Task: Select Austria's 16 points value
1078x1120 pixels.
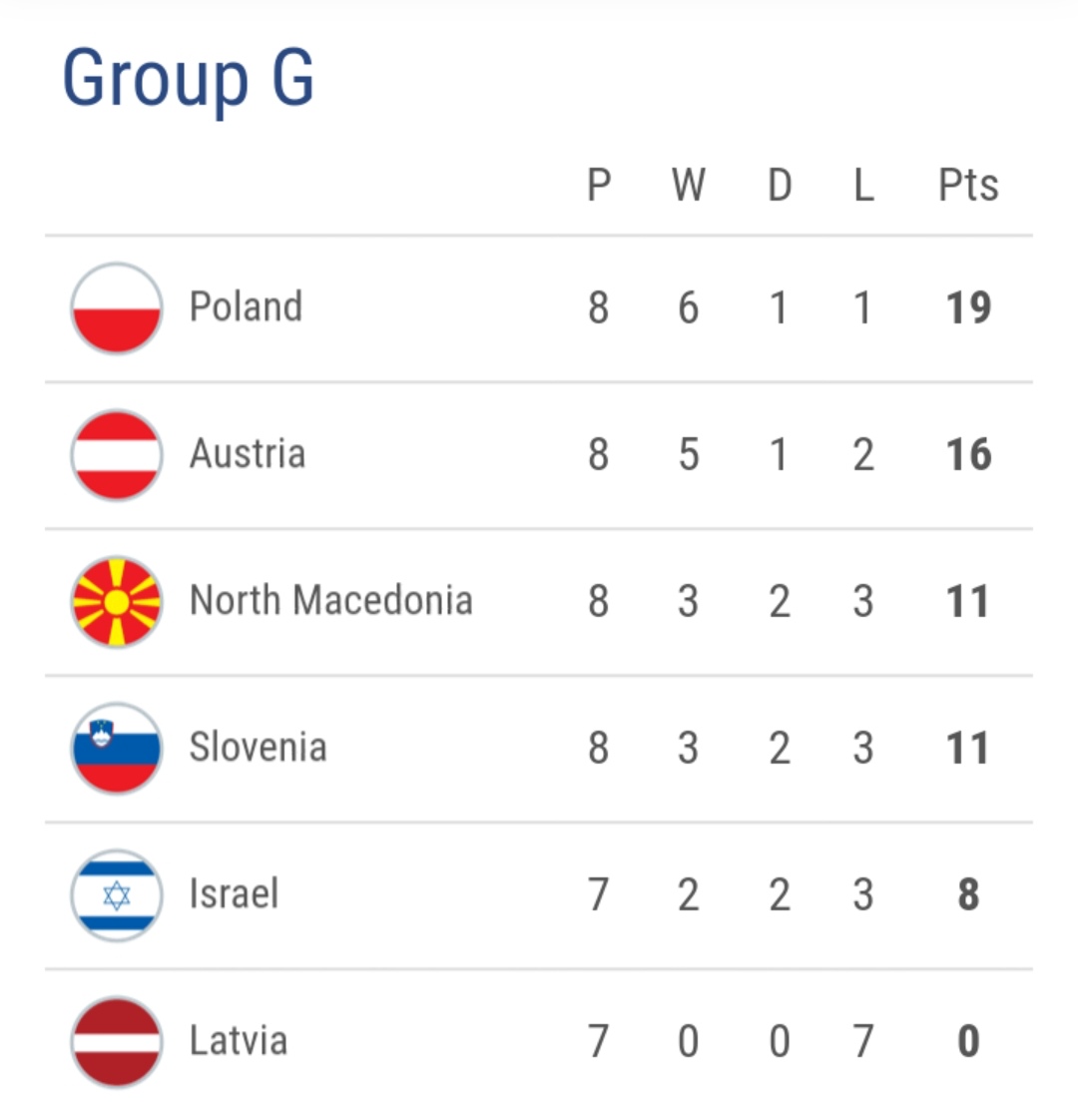Action: (x=968, y=454)
